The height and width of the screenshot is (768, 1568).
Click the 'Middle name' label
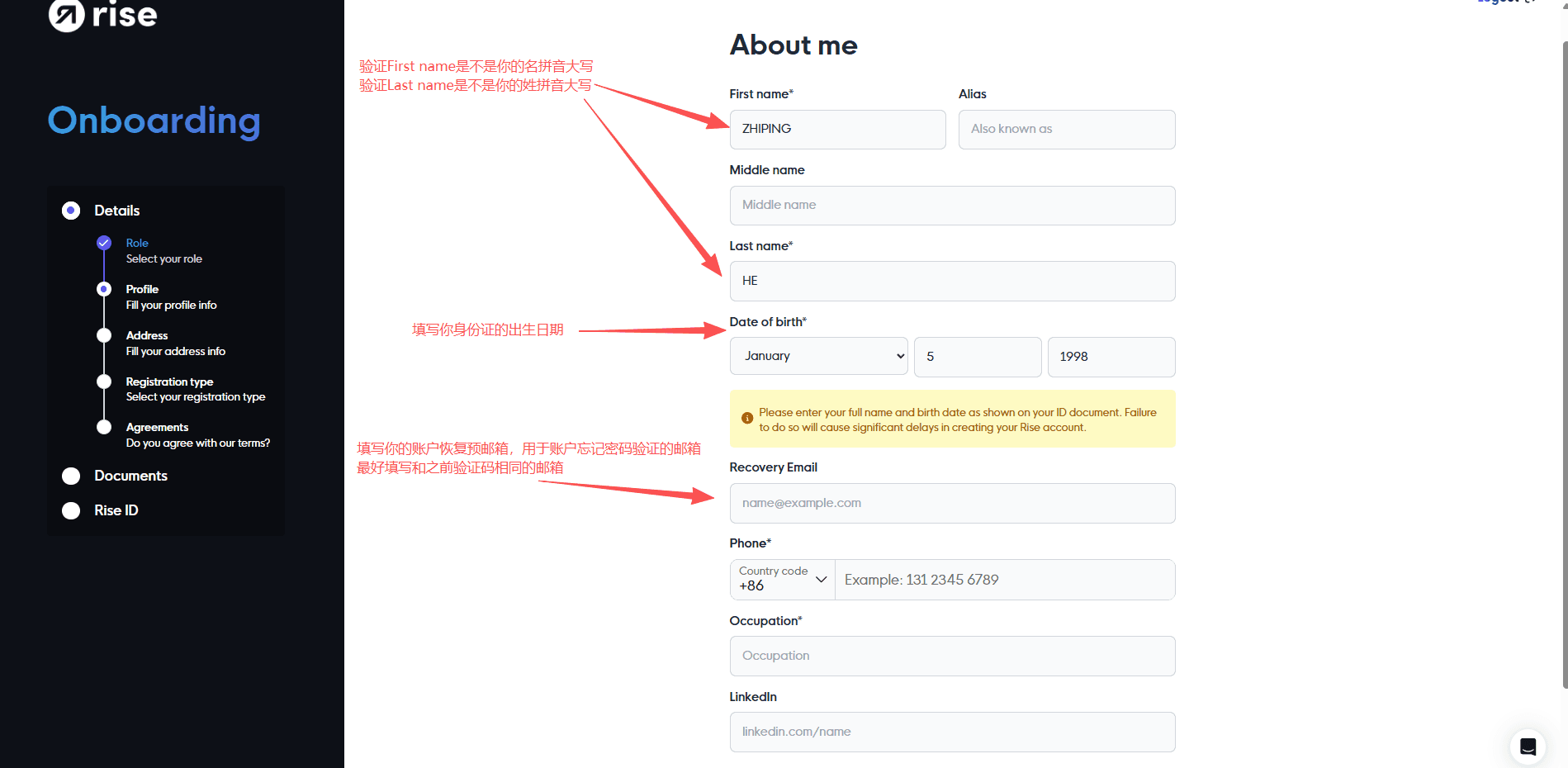(x=767, y=170)
